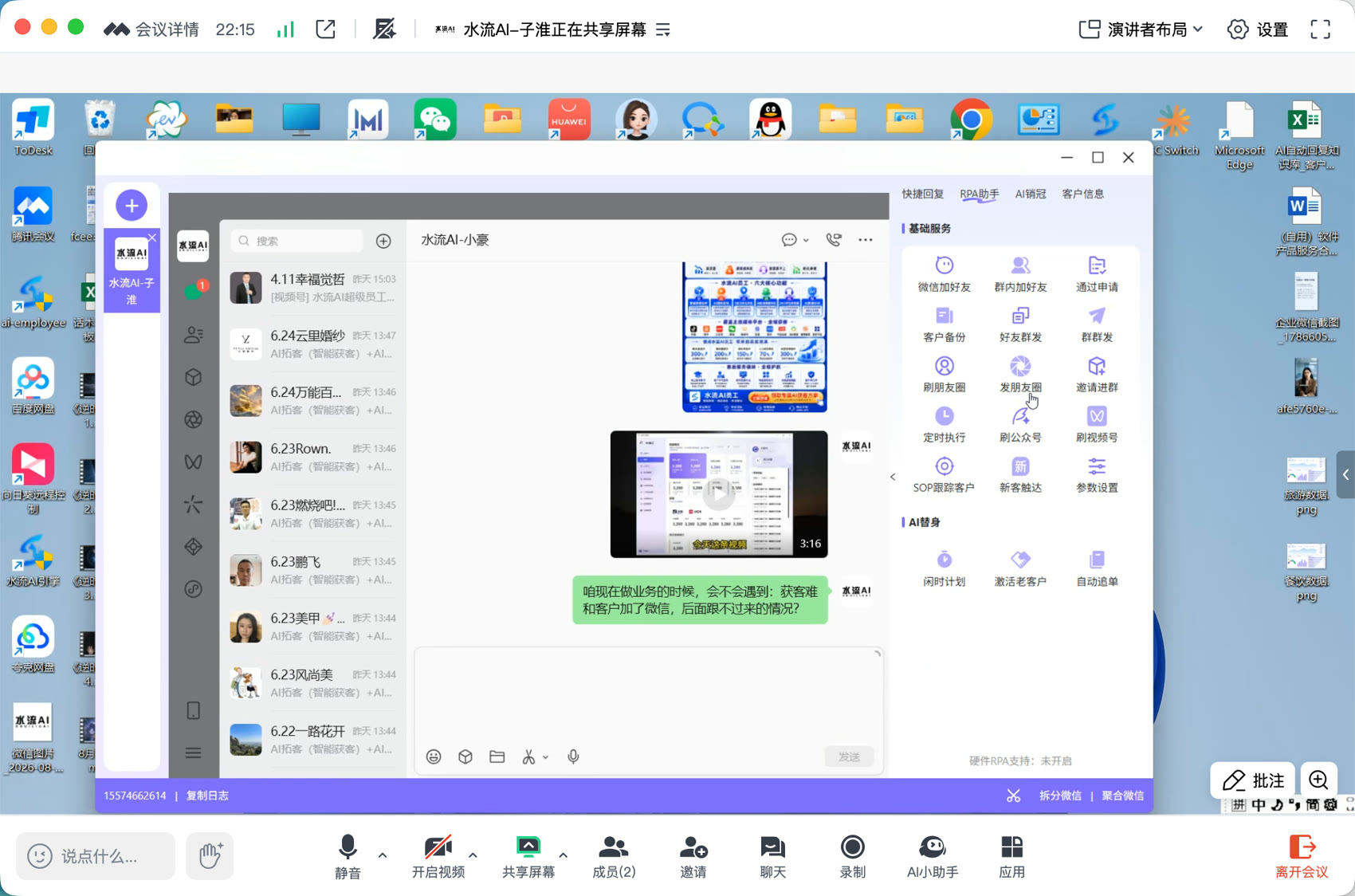Click the 搜索 search field in chat list
This screenshot has width=1355, height=896.
point(297,241)
